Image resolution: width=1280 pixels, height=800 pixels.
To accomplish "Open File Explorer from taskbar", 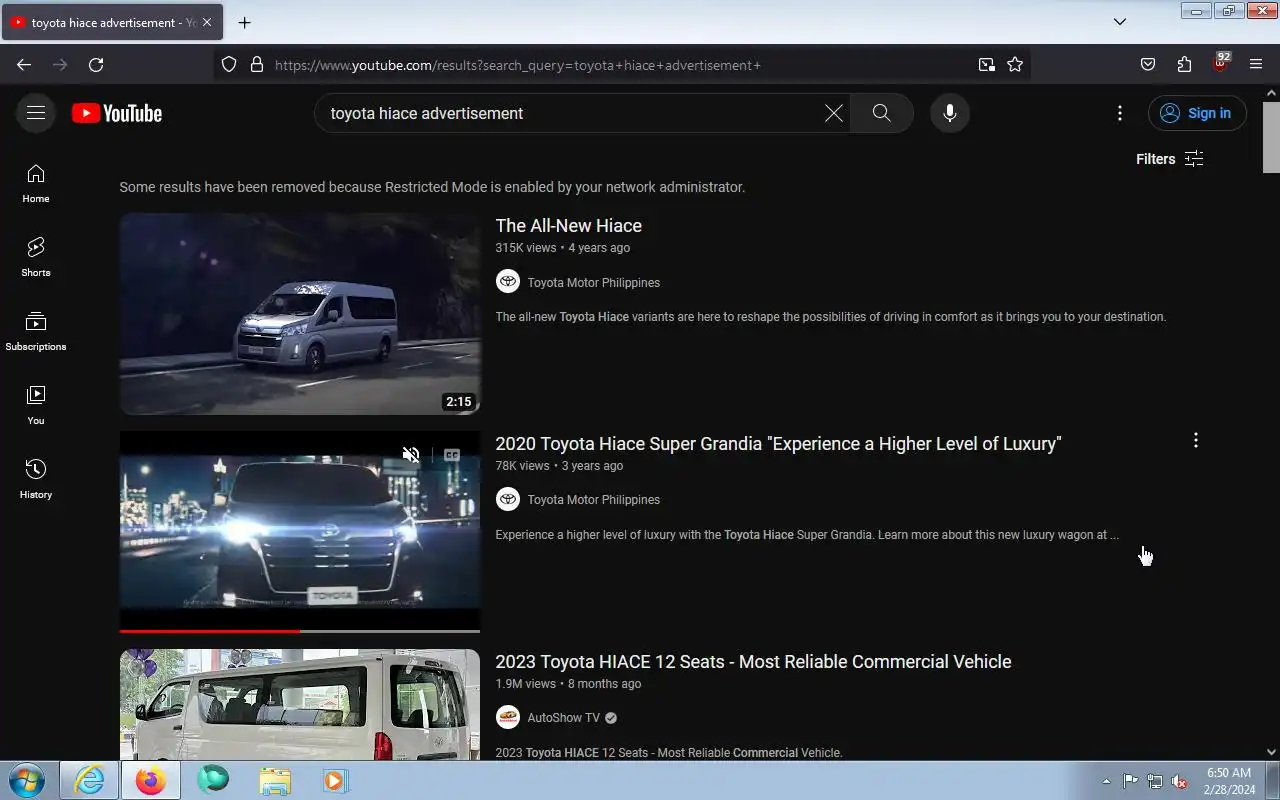I will click(275, 780).
